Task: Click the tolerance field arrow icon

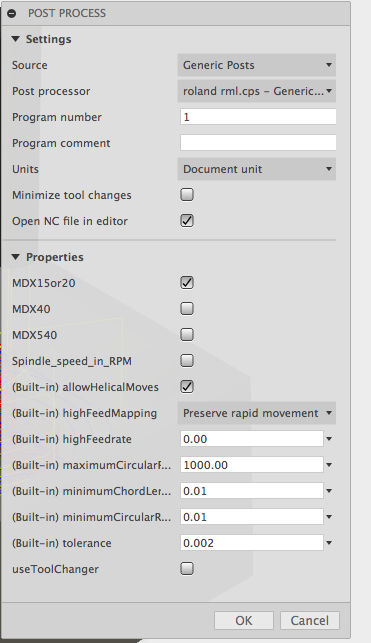Action: point(329,543)
